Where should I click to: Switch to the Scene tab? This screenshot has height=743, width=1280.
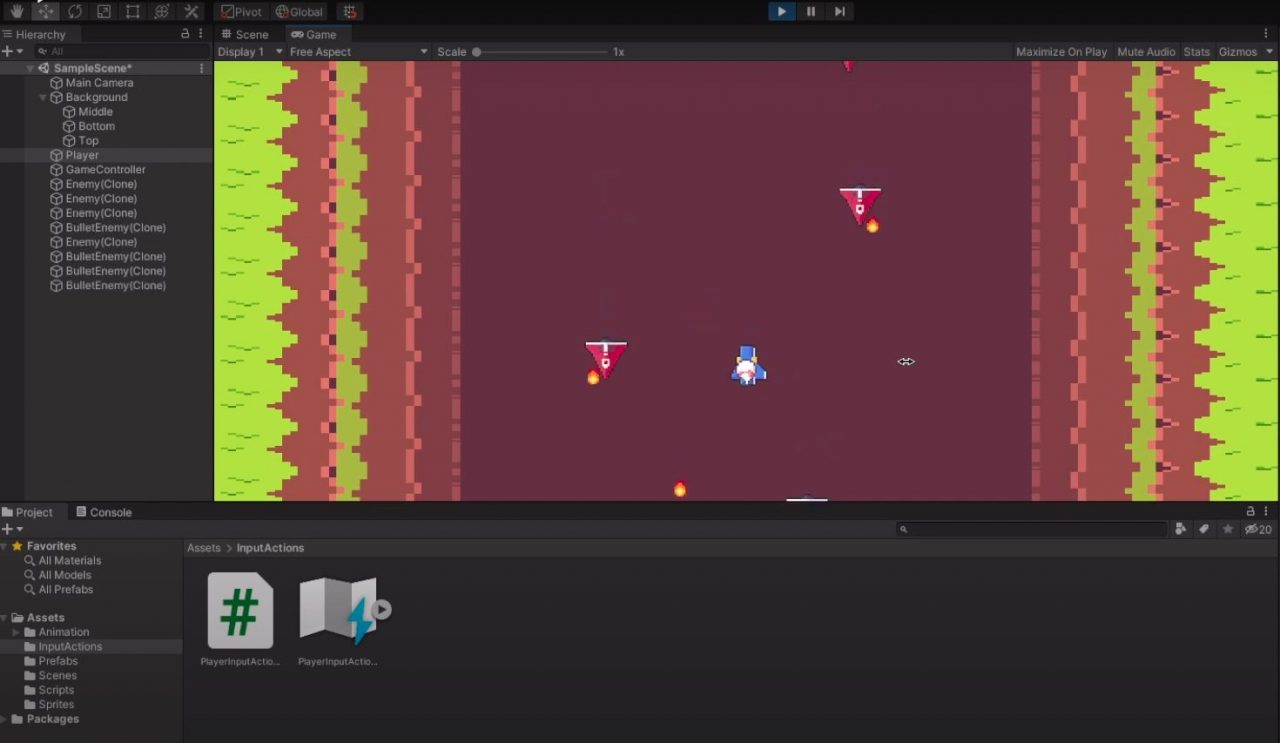click(244, 33)
